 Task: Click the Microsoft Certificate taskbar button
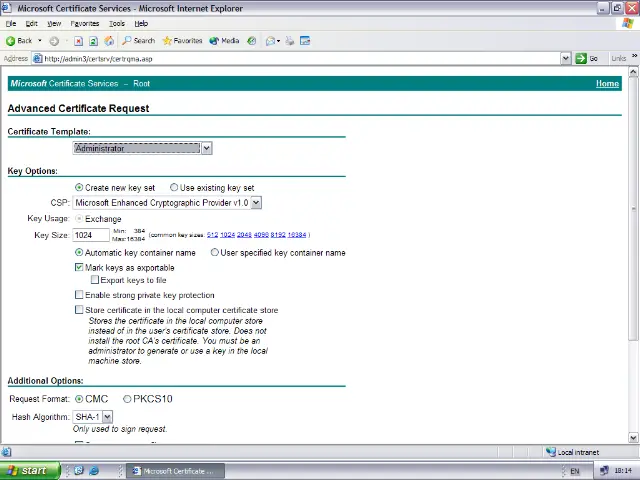[x=176, y=471]
